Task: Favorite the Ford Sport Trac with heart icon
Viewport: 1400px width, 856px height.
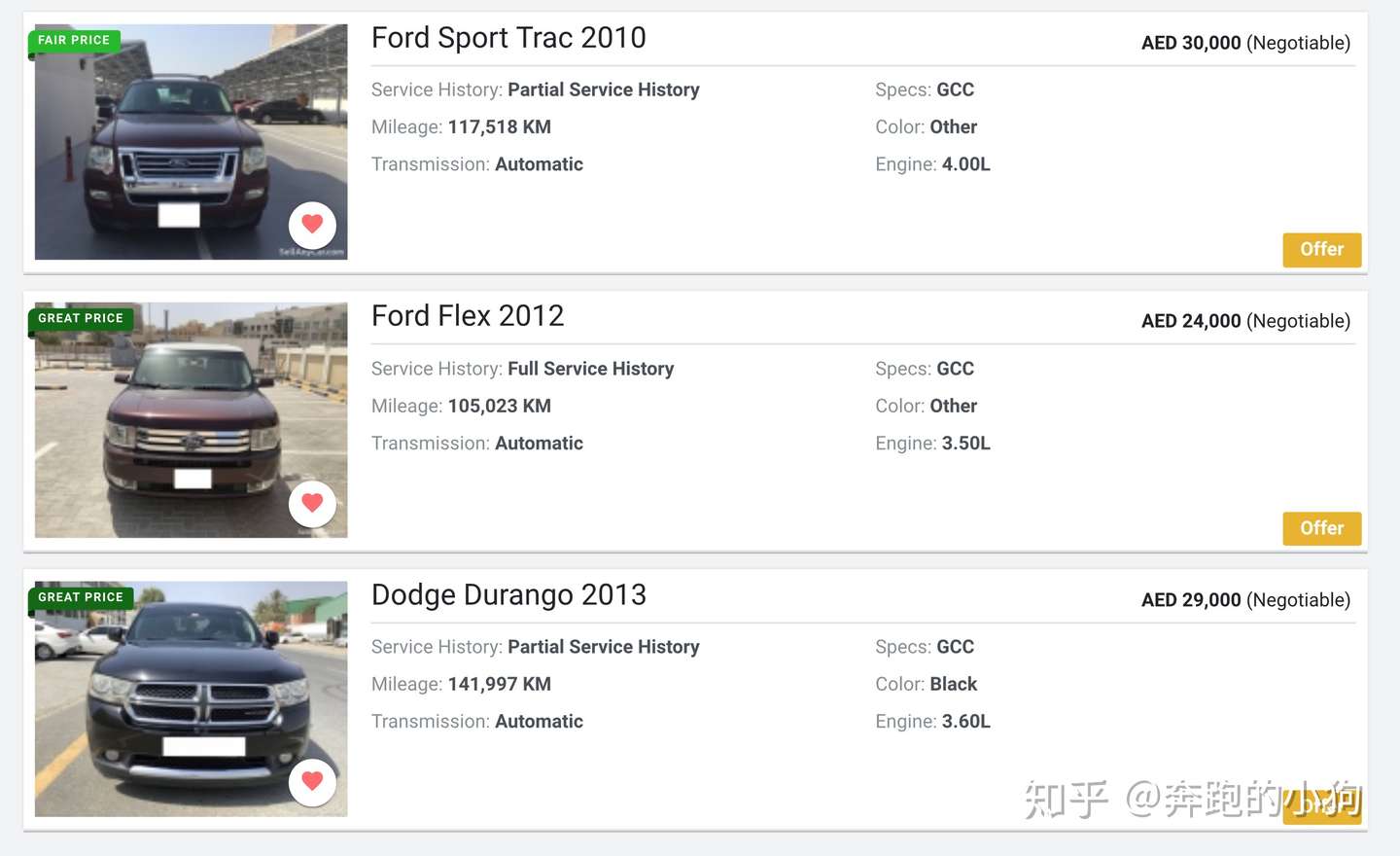Action: point(312,225)
